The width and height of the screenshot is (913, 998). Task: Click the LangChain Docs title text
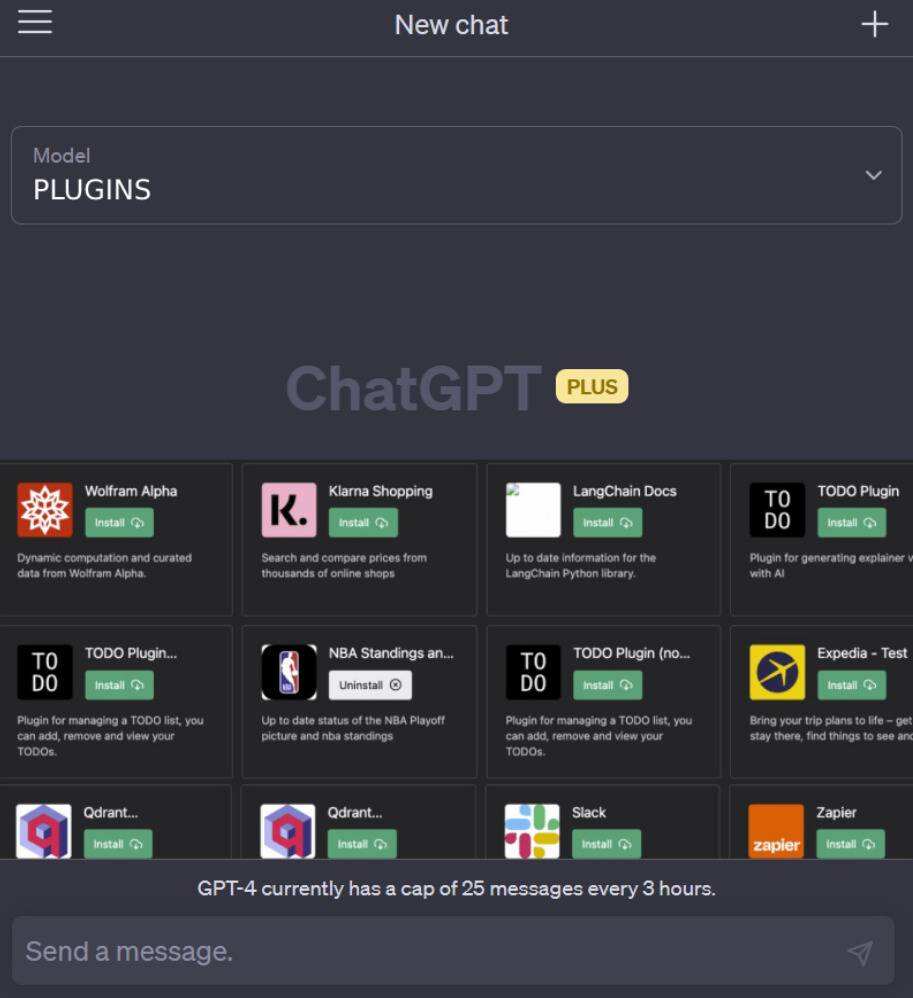point(625,491)
